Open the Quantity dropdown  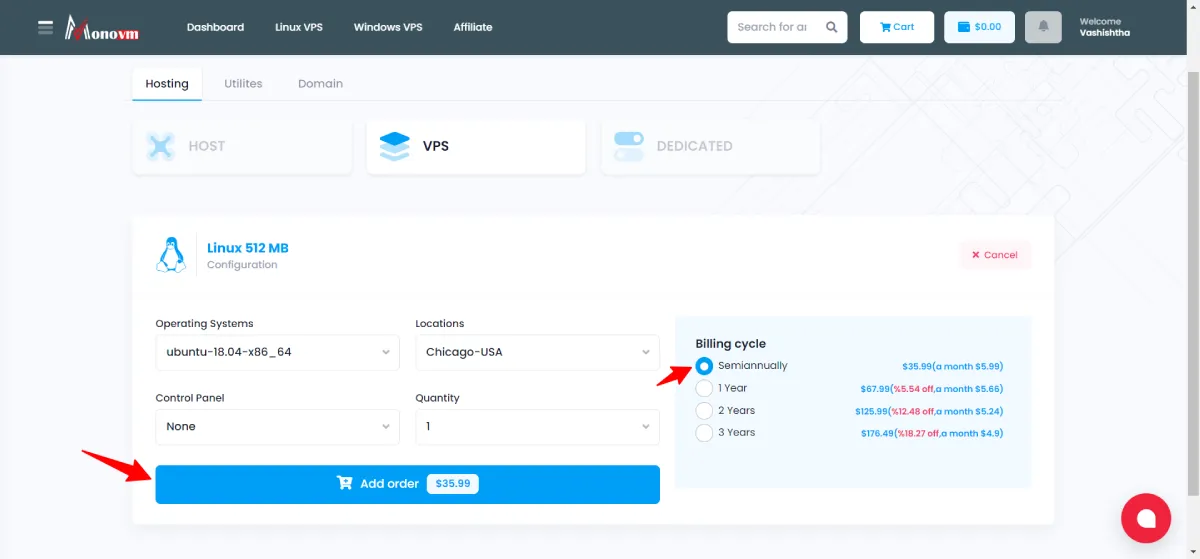coord(537,427)
